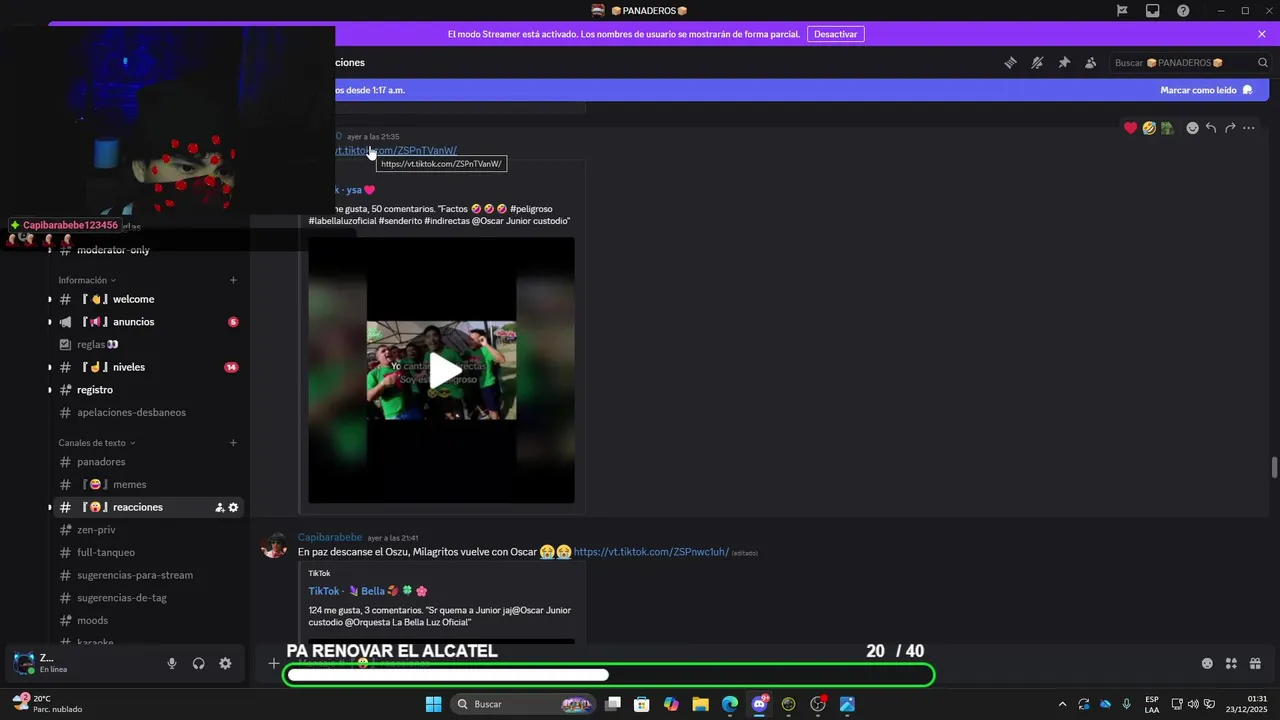
Task: Create invite for reacciones channel icon
Action: pos(219,507)
